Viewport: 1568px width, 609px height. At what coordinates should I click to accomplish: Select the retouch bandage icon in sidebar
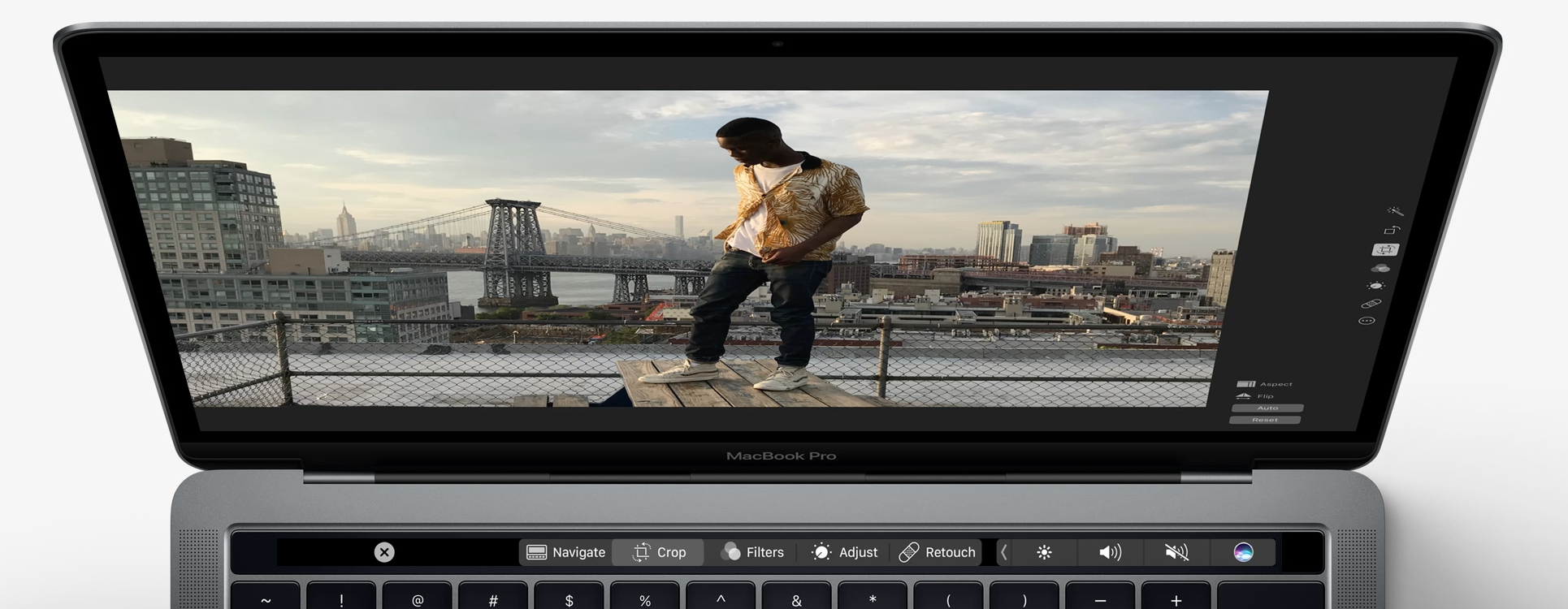[1371, 304]
